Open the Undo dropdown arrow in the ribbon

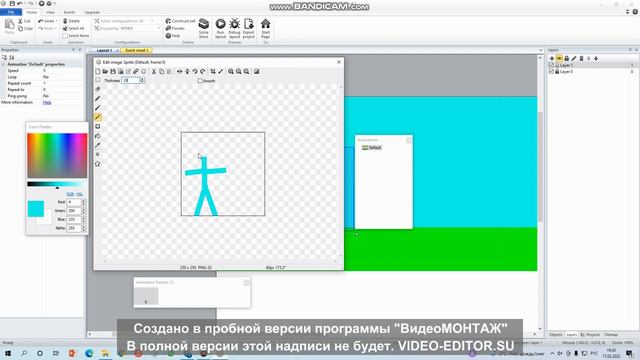click(x=56, y=21)
